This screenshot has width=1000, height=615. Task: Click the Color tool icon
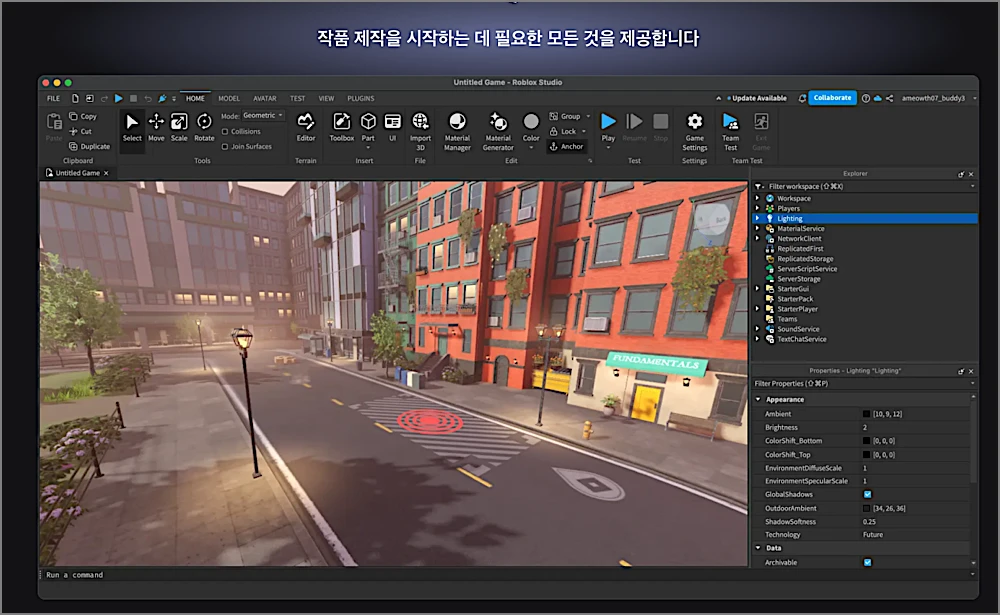531,121
